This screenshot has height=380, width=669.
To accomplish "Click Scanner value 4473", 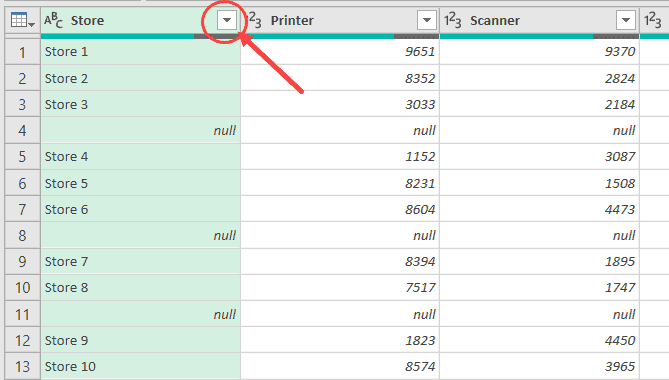I will point(540,209).
